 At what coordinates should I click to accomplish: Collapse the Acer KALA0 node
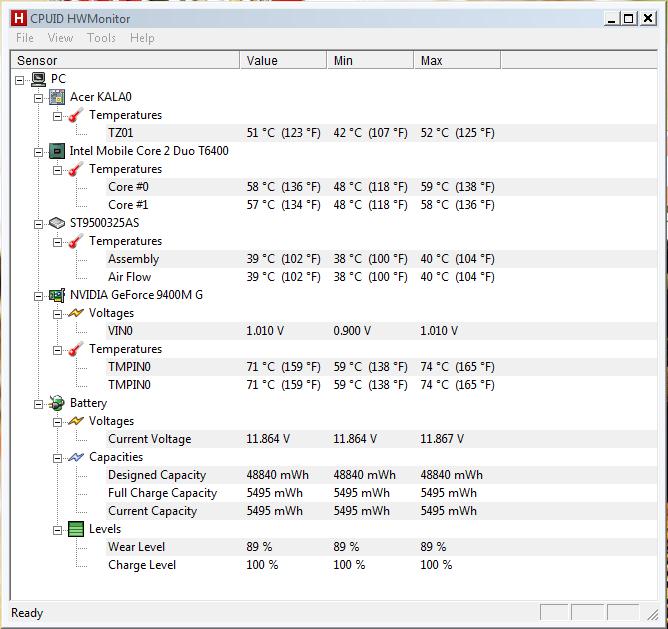[x=38, y=98]
